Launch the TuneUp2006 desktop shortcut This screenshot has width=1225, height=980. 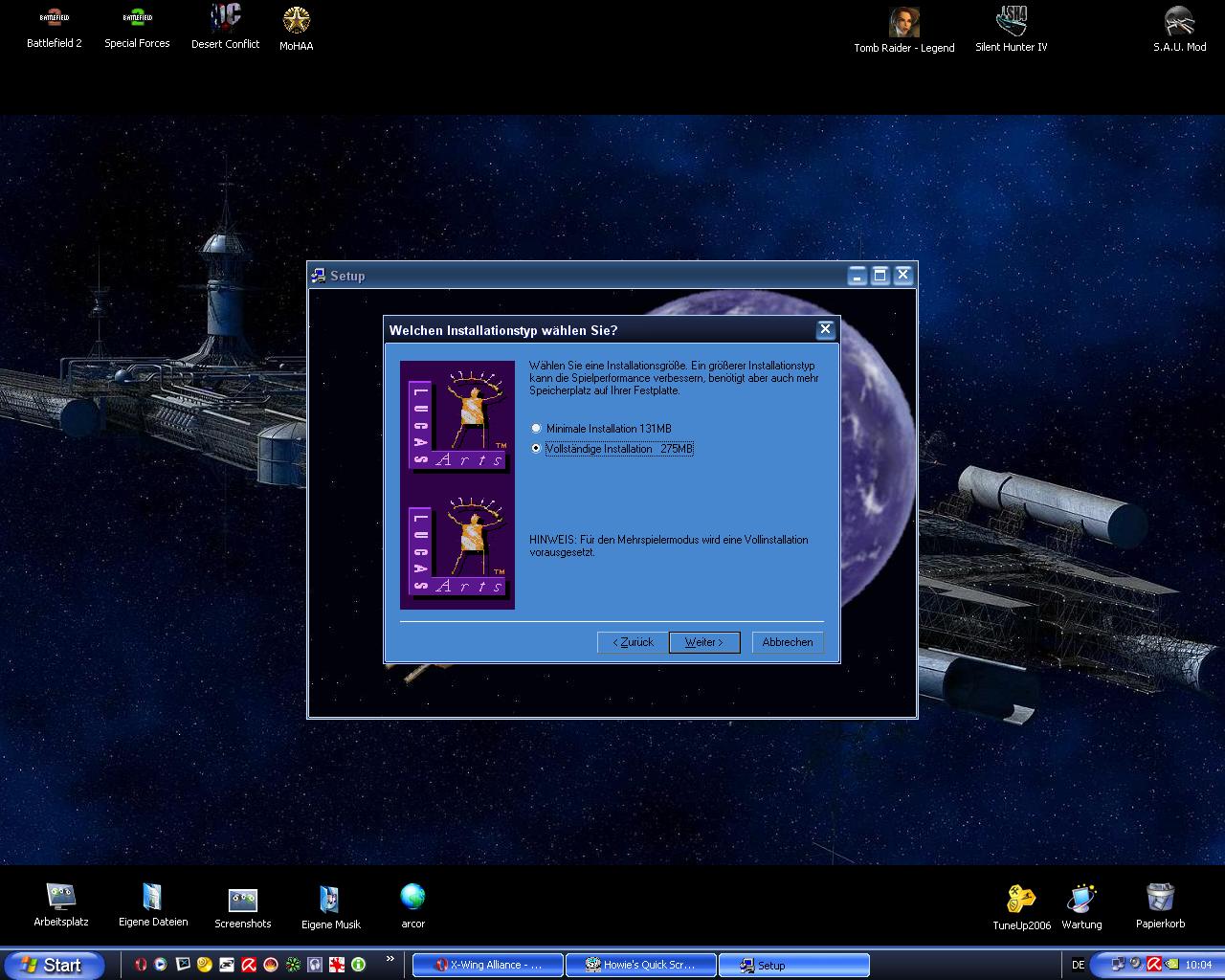[x=1021, y=907]
